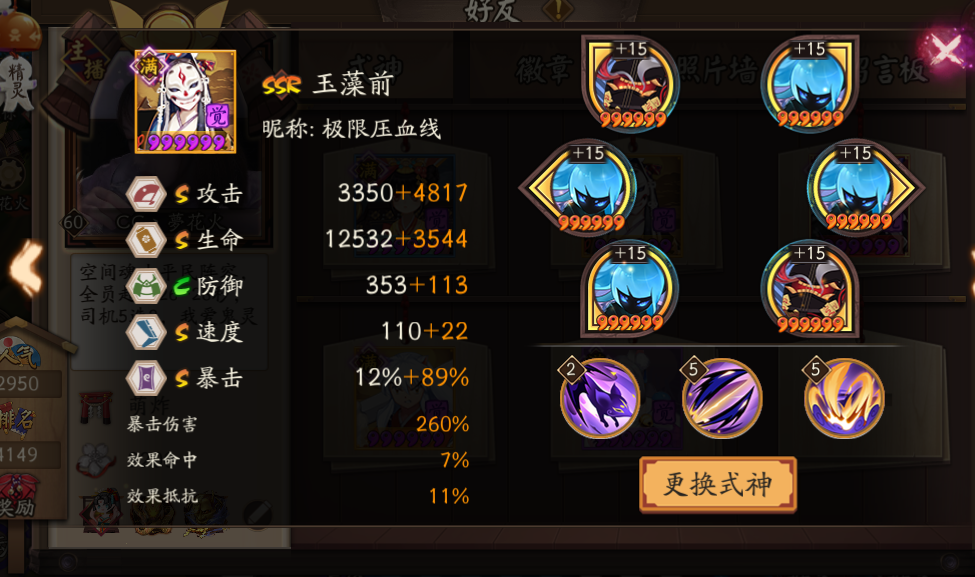Close the shikigami detail panel
The width and height of the screenshot is (975, 577).
tap(946, 50)
